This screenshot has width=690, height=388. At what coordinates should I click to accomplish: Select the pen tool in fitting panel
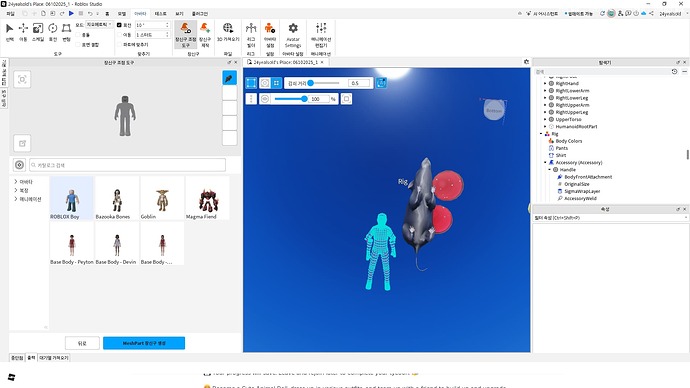pyautogui.click(x=229, y=78)
